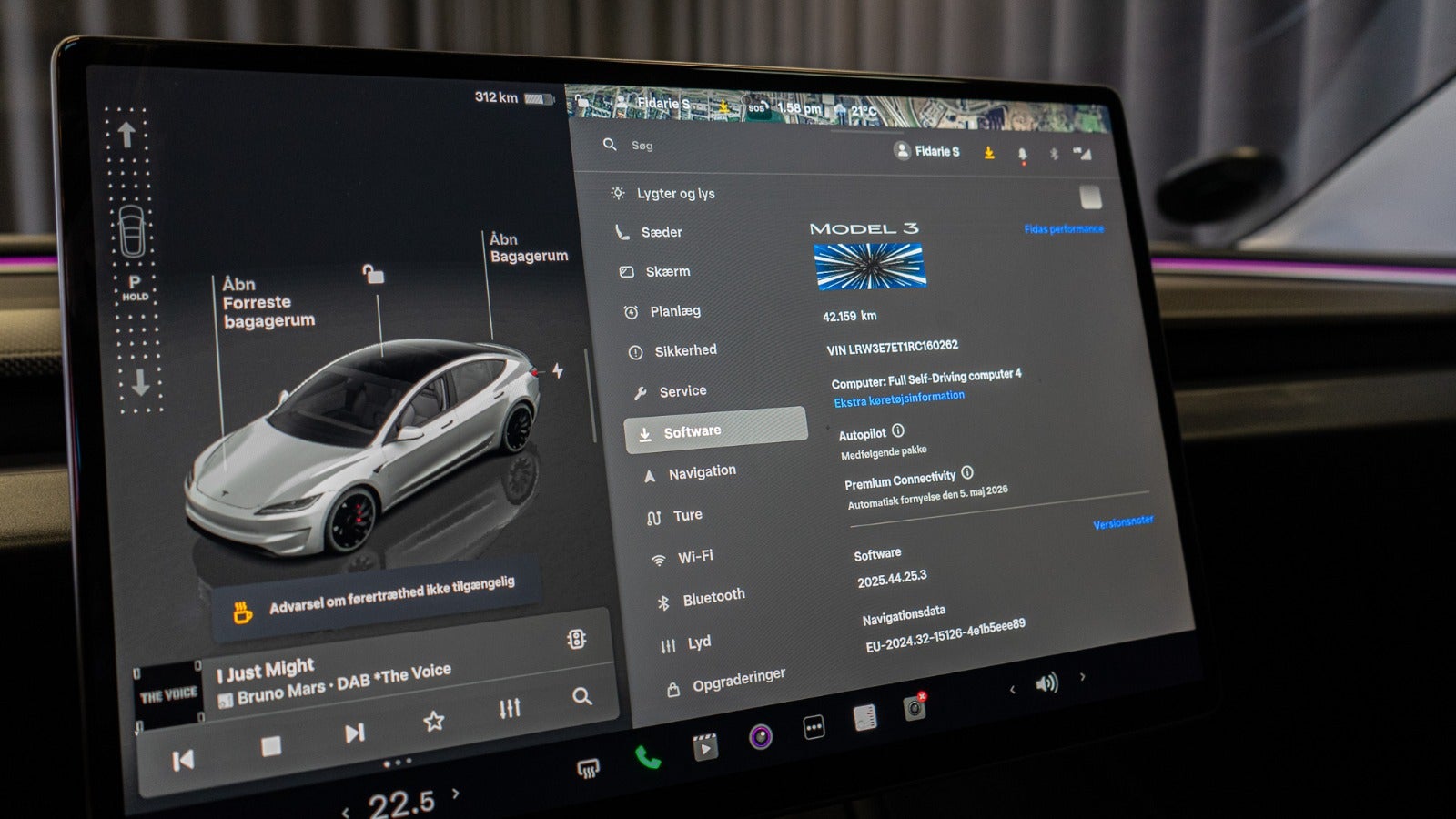Search media with magnifier in player
The height and width of the screenshot is (819, 1456).
point(581,696)
